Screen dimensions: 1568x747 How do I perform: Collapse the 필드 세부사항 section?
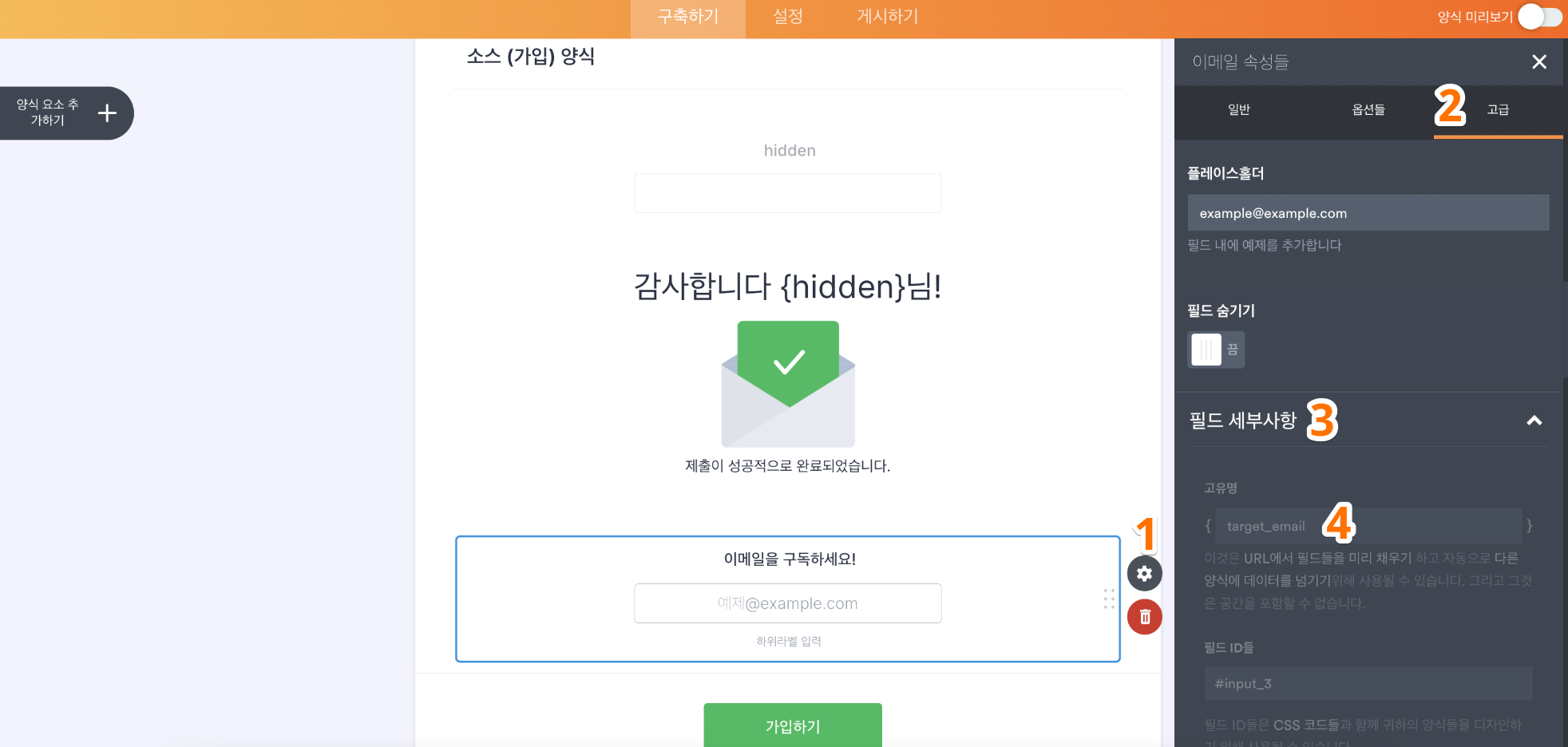tap(1534, 421)
